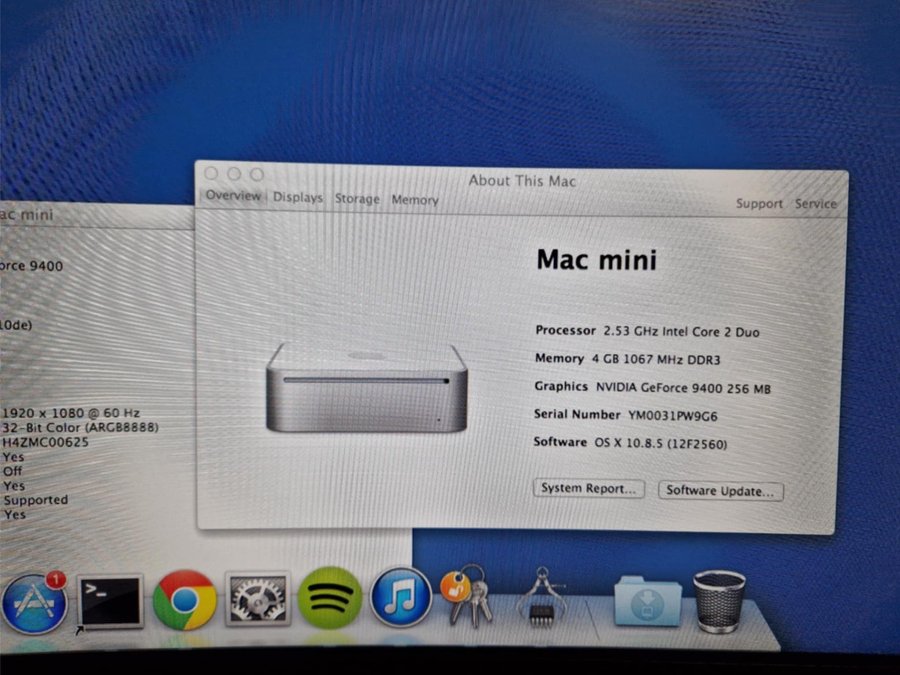This screenshot has height=675, width=900.
Task: Open System Information chip icon
Action: point(540,597)
